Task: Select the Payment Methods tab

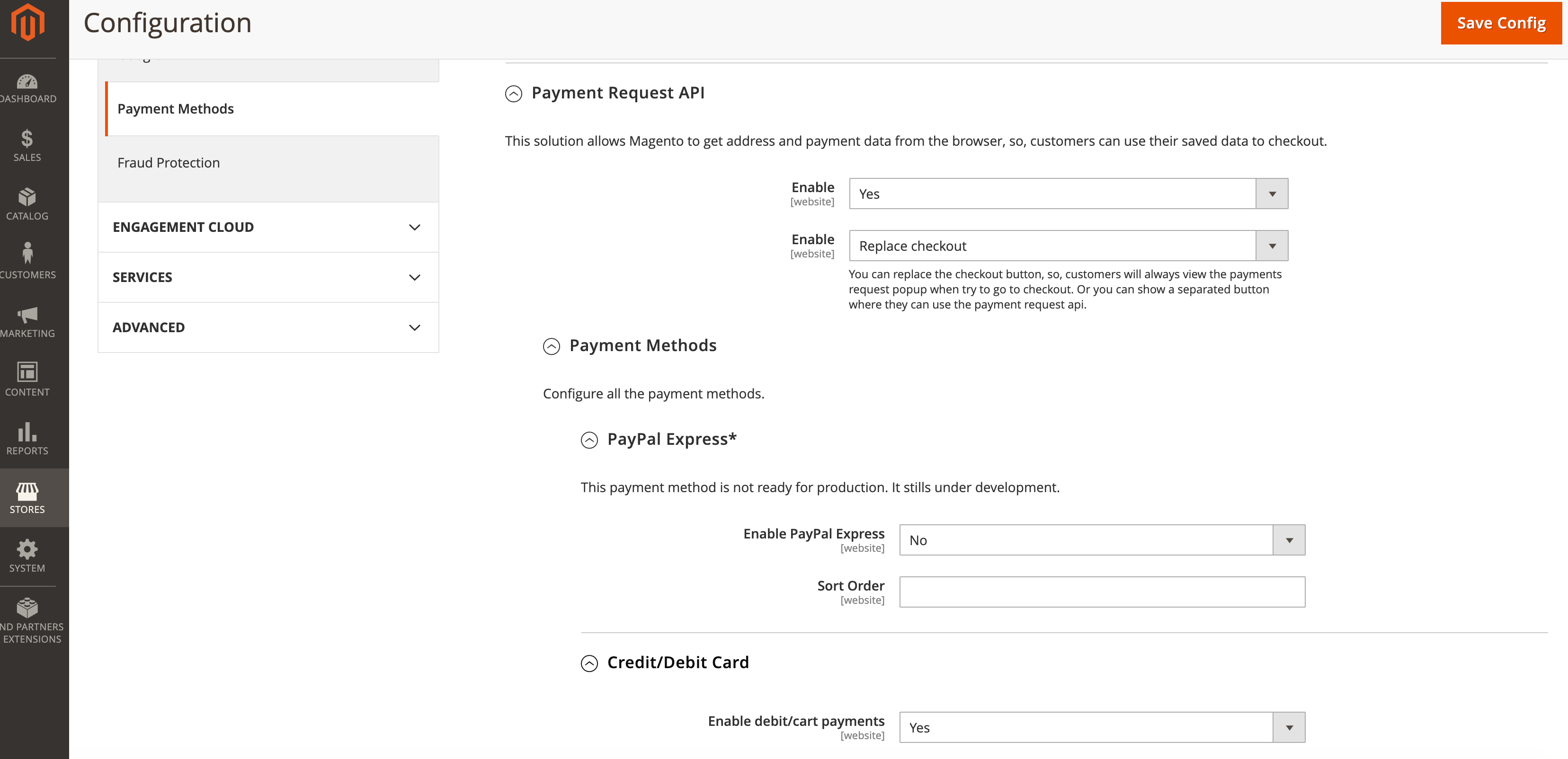Action: point(175,109)
